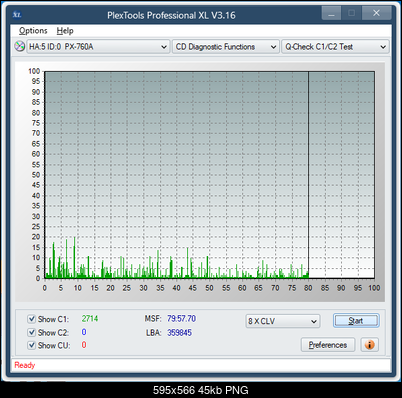The height and width of the screenshot is (398, 402).
Task: Click the vertical marker line at 80 minutes
Action: coord(308,175)
